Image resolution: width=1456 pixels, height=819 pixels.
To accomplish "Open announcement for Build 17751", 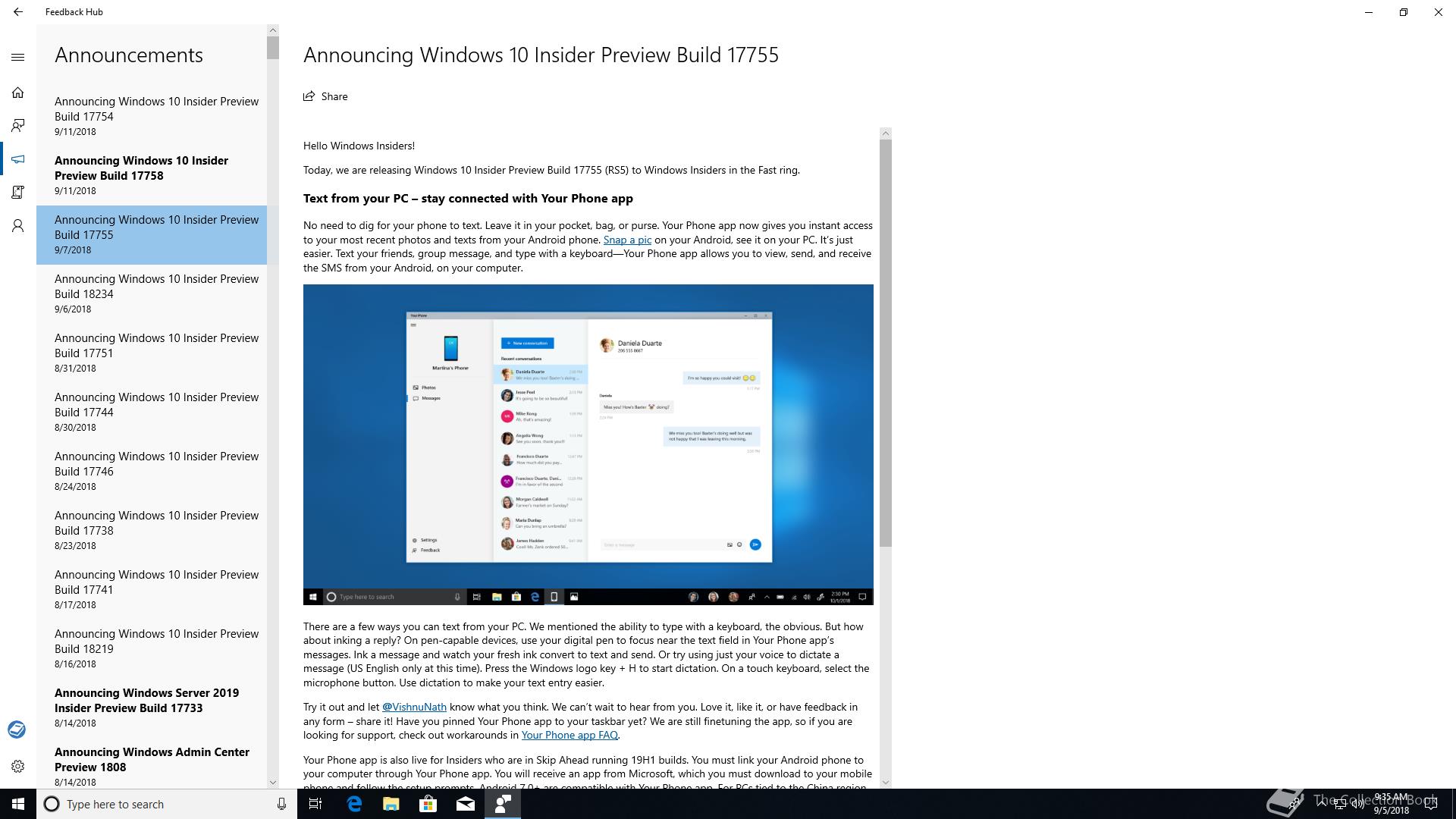I will click(152, 353).
